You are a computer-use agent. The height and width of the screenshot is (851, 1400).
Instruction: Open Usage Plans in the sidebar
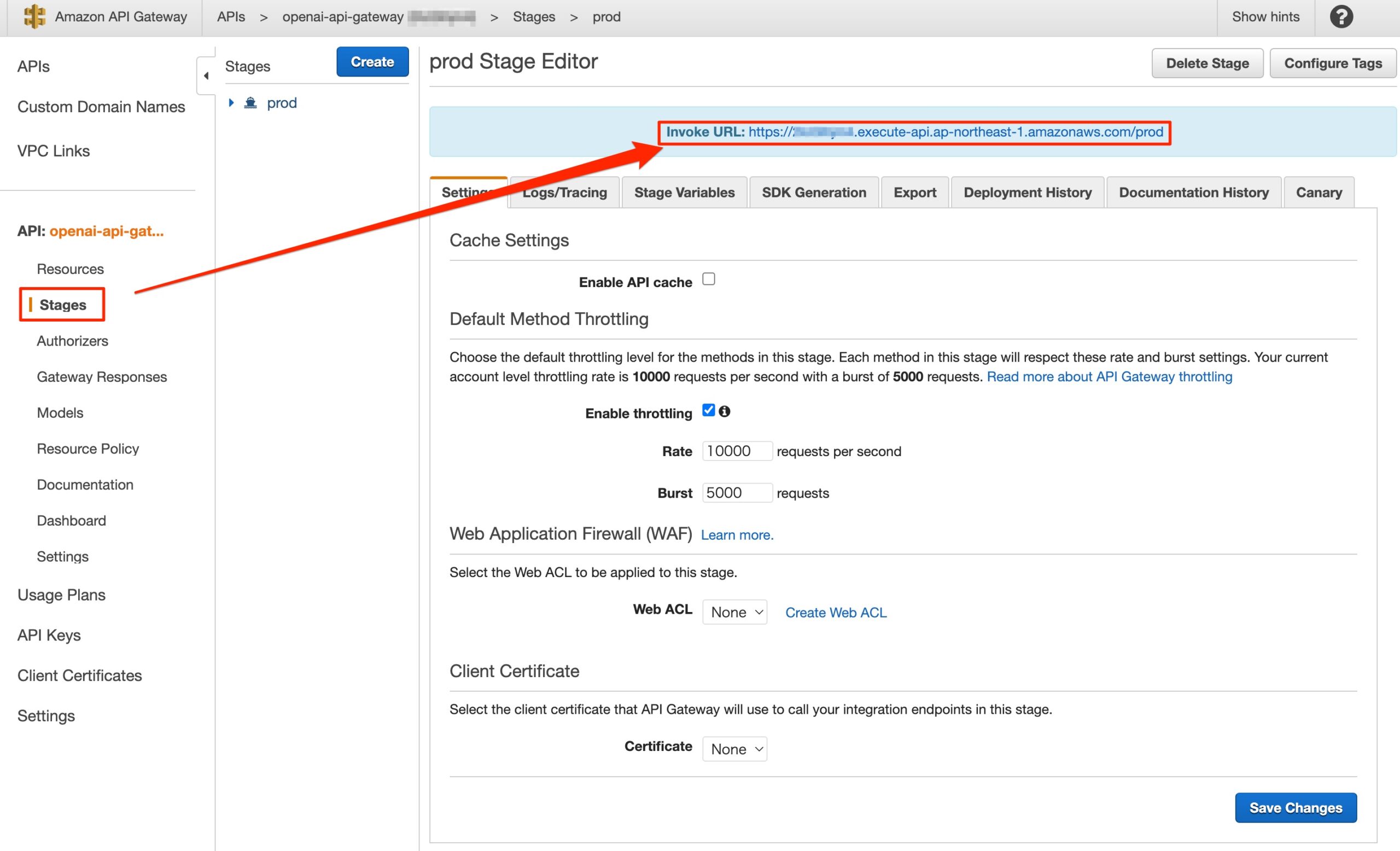(x=61, y=595)
